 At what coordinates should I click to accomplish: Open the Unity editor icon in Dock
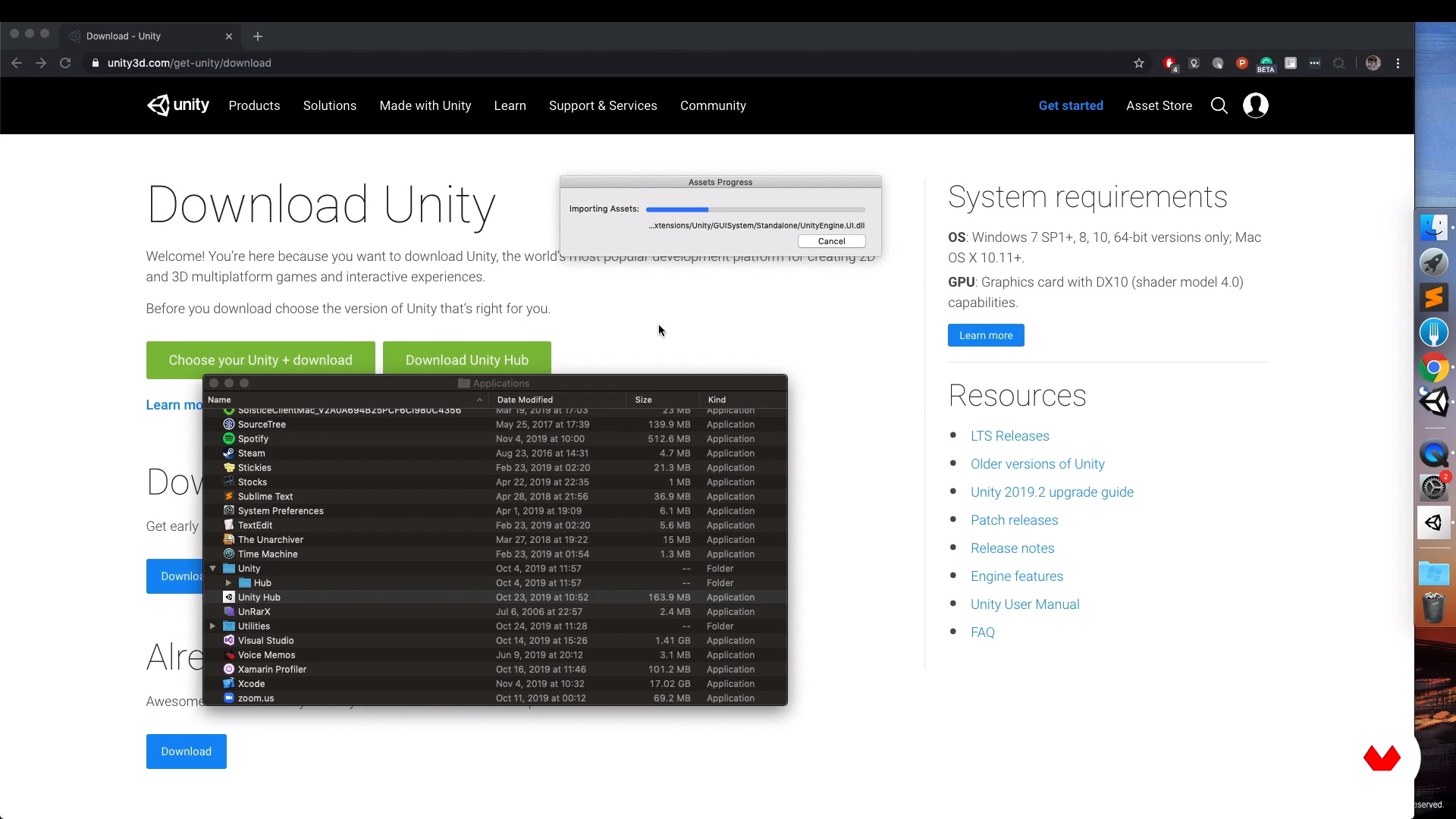pos(1433,402)
